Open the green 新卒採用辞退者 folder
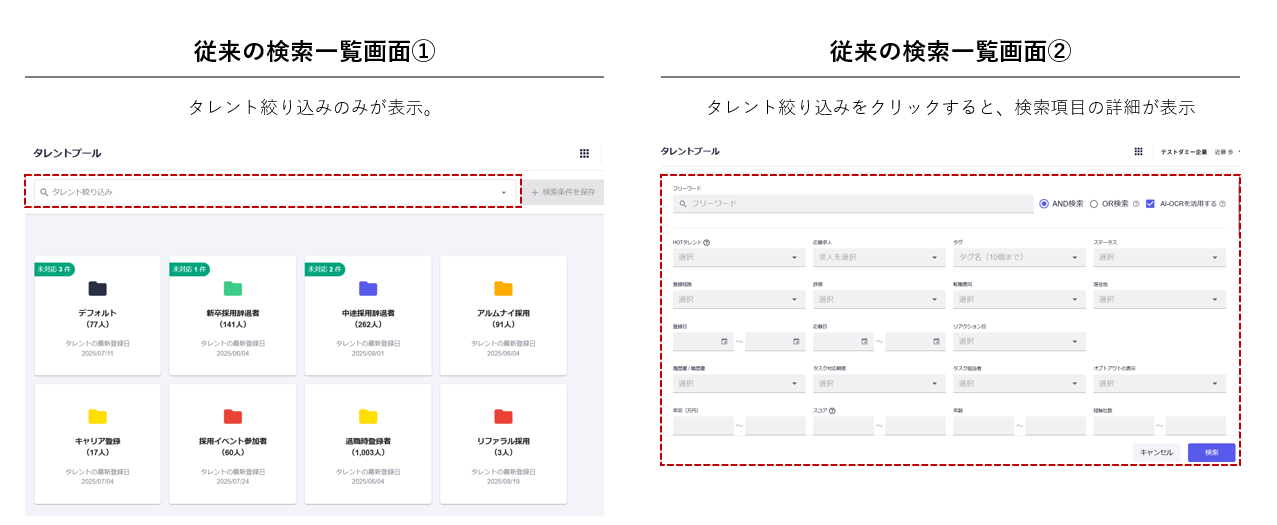1277x525 pixels. click(x=233, y=289)
